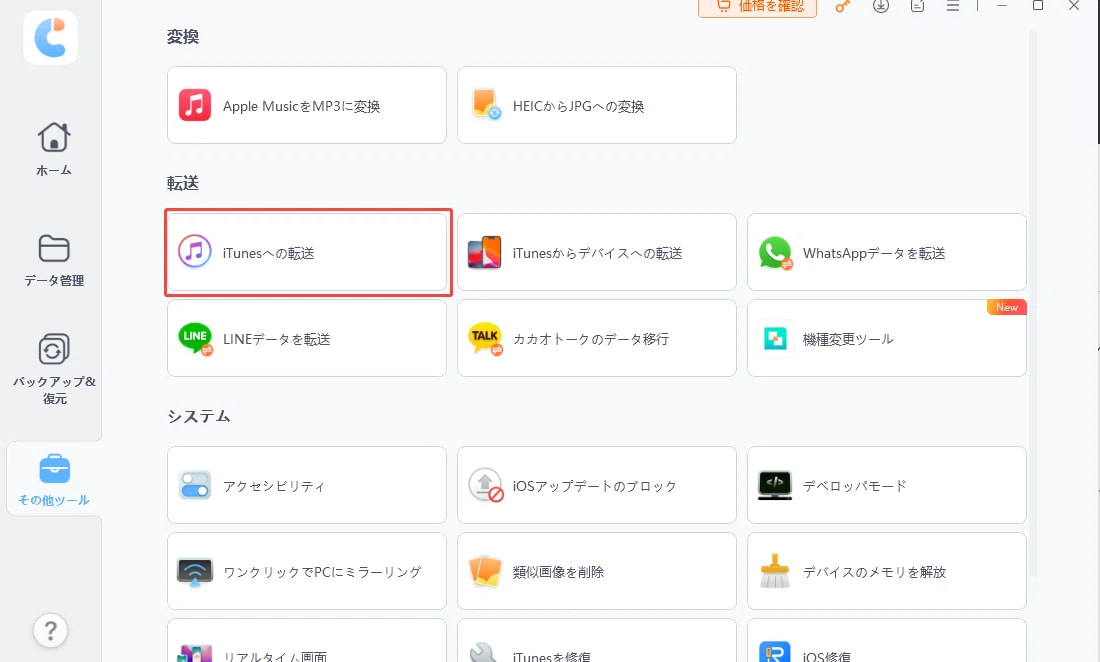
Task: Click the download icon in the title bar
Action: (880, 7)
